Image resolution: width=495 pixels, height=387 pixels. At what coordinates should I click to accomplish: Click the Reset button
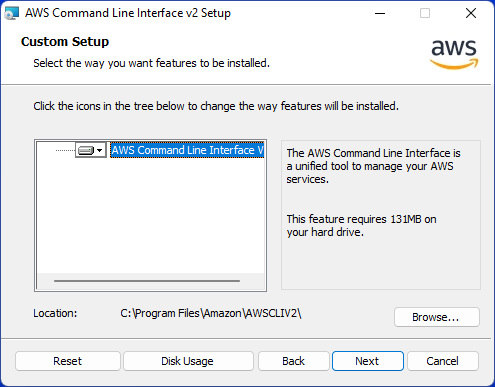[68, 361]
